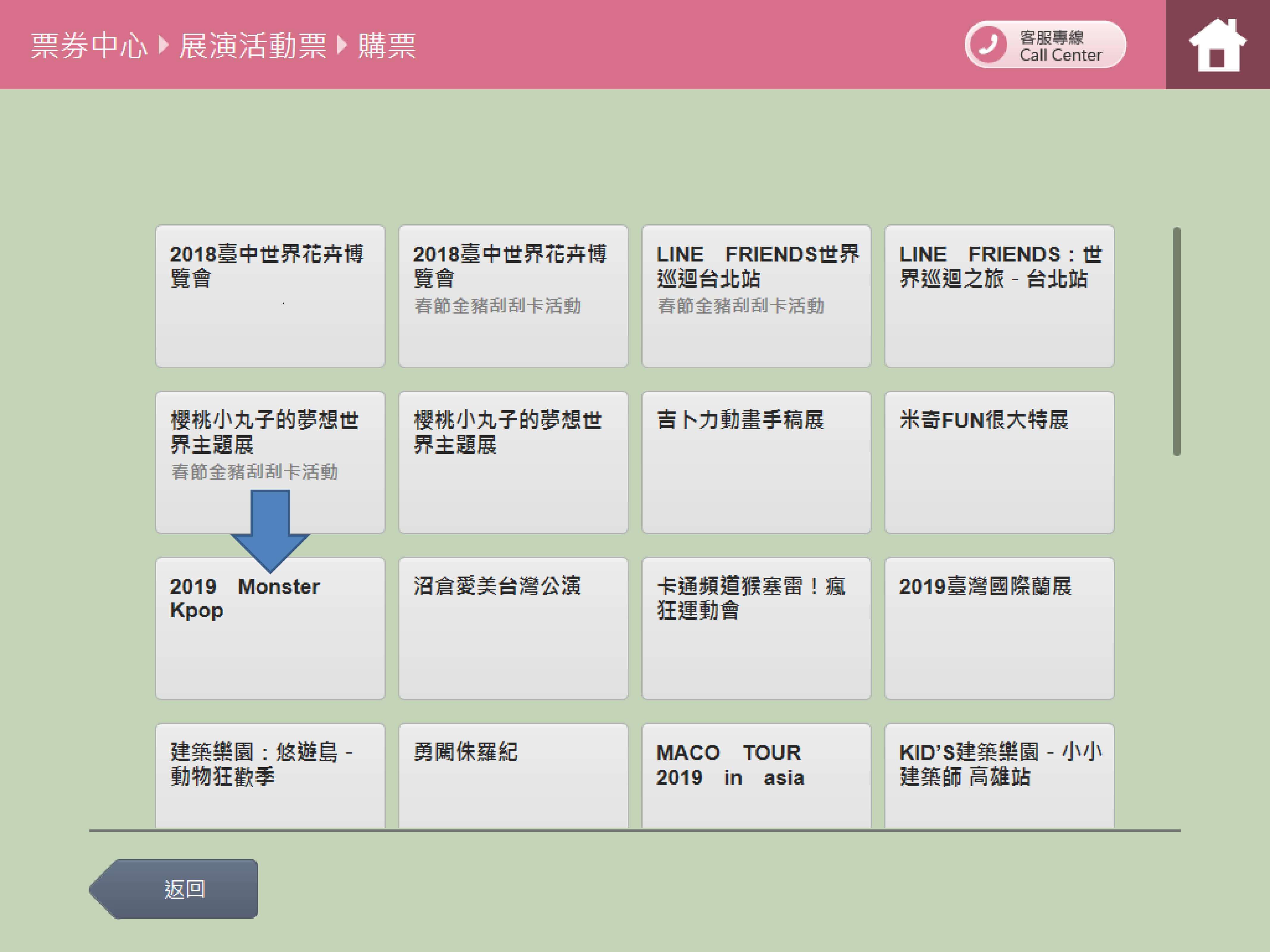Select 勇闖侏羅紀 event
1270x952 pixels.
(x=513, y=775)
